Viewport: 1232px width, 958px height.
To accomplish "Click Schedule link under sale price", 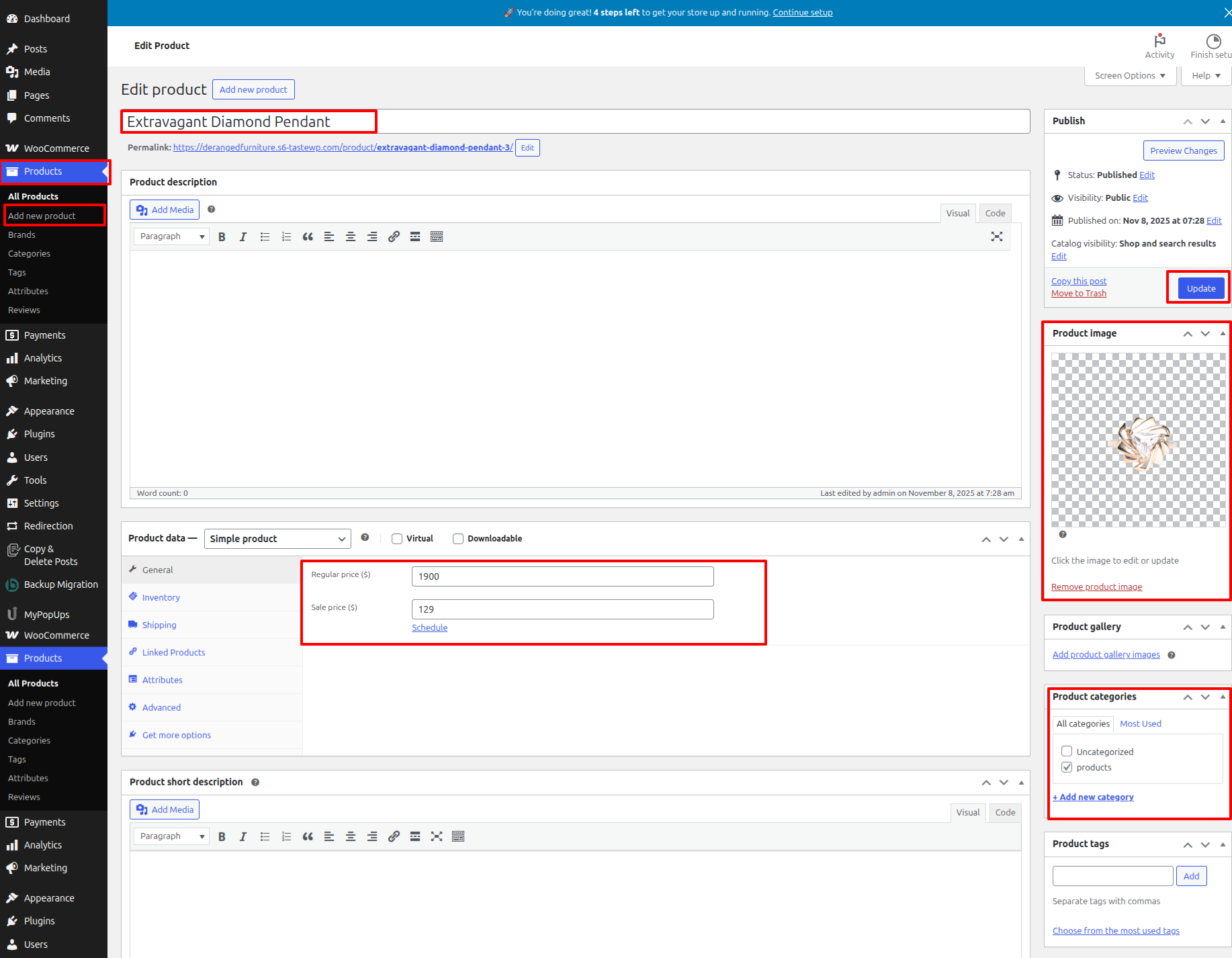I will pos(429,627).
